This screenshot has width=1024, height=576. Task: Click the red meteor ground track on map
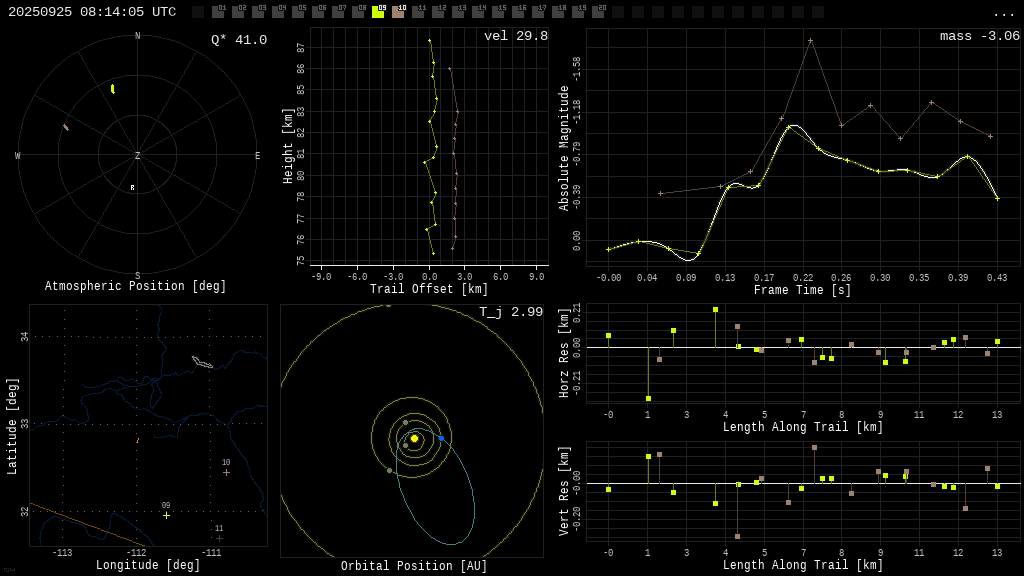pyautogui.click(x=137, y=440)
